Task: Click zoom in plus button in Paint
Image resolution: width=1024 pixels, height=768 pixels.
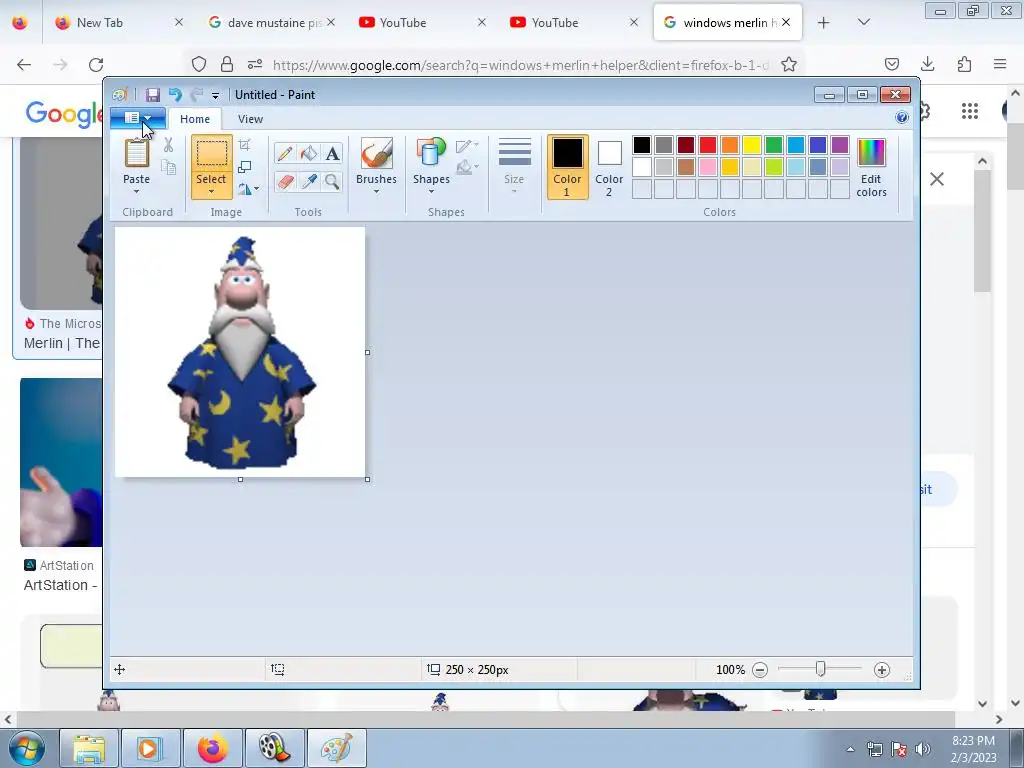Action: 882,669
